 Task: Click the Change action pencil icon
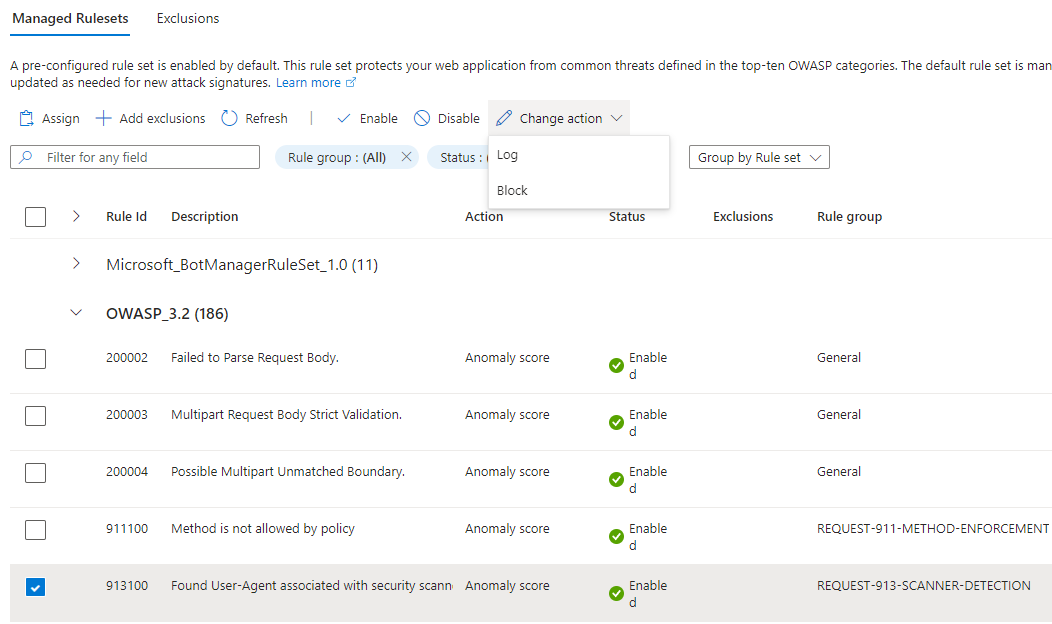coord(503,118)
